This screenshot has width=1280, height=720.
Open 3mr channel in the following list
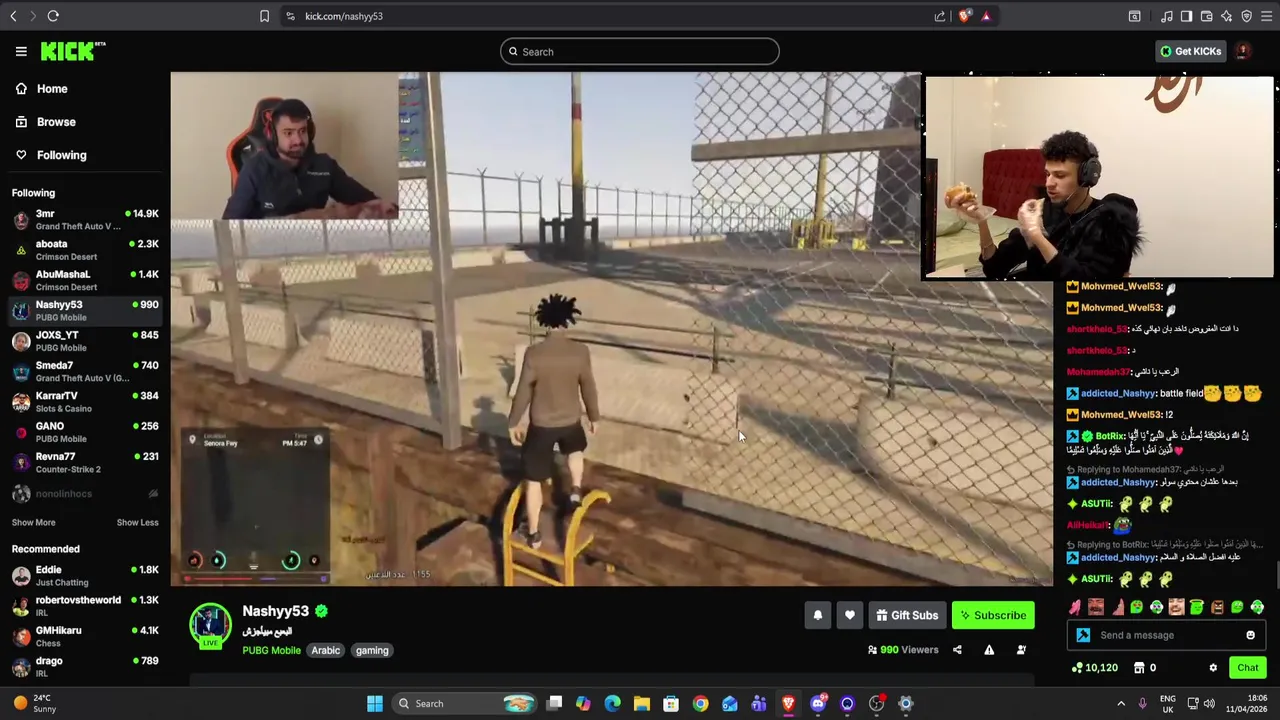click(85, 220)
